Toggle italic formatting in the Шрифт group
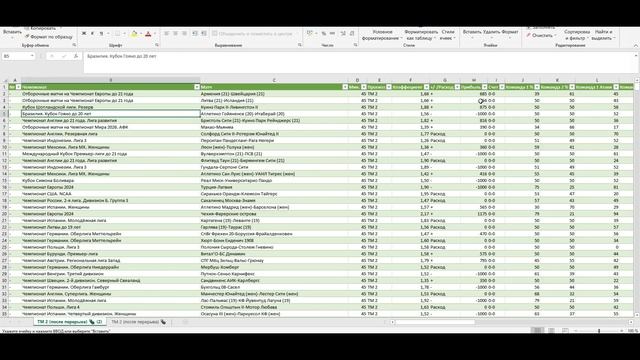The height and width of the screenshot is (360, 640). point(92,33)
